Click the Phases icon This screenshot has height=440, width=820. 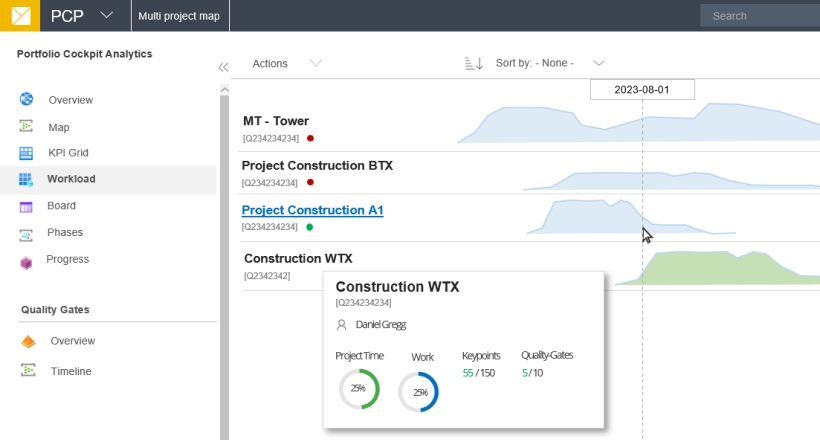pyautogui.click(x=27, y=233)
